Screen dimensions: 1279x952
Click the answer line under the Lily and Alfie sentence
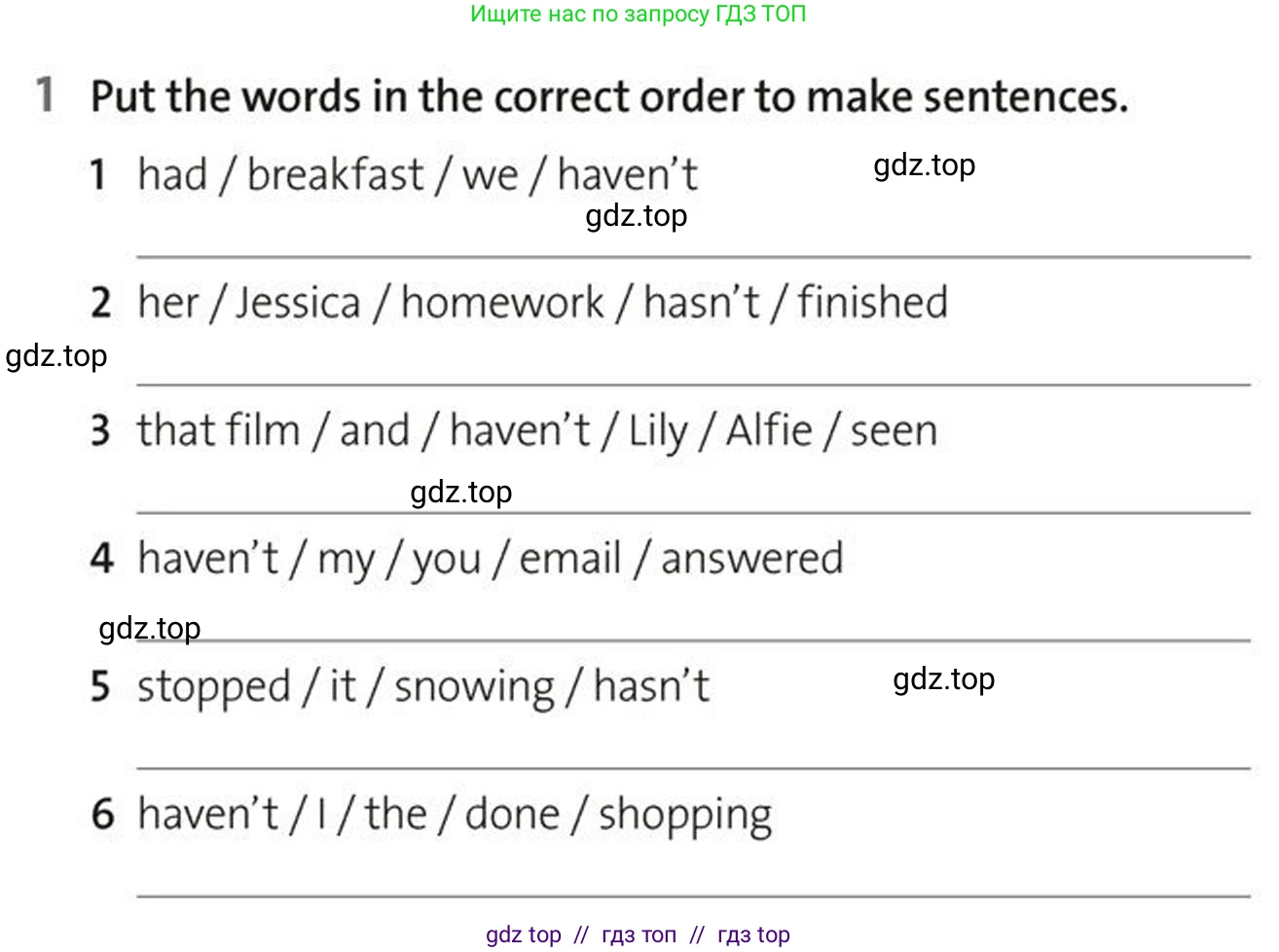(x=693, y=513)
